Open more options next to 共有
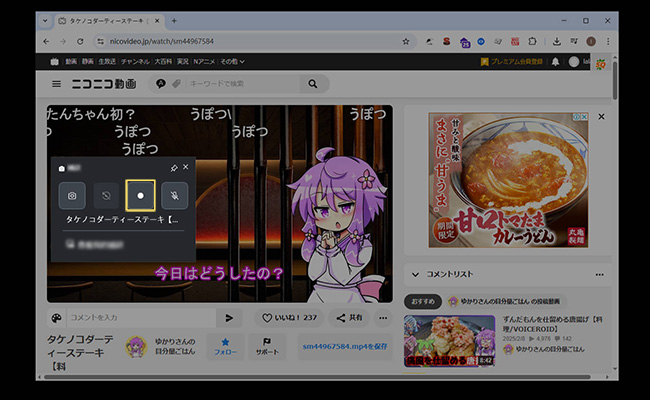This screenshot has width=650, height=400. point(383,318)
